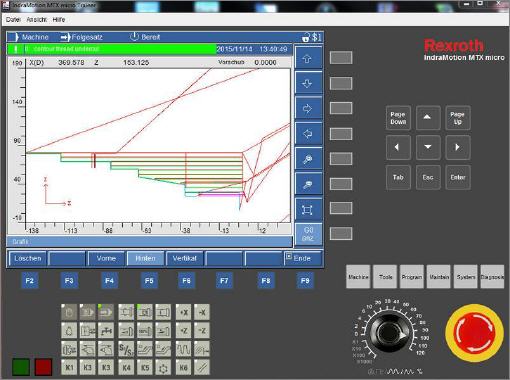Toggle the G0 display button
The image size is (510, 380).
(x=308, y=234)
